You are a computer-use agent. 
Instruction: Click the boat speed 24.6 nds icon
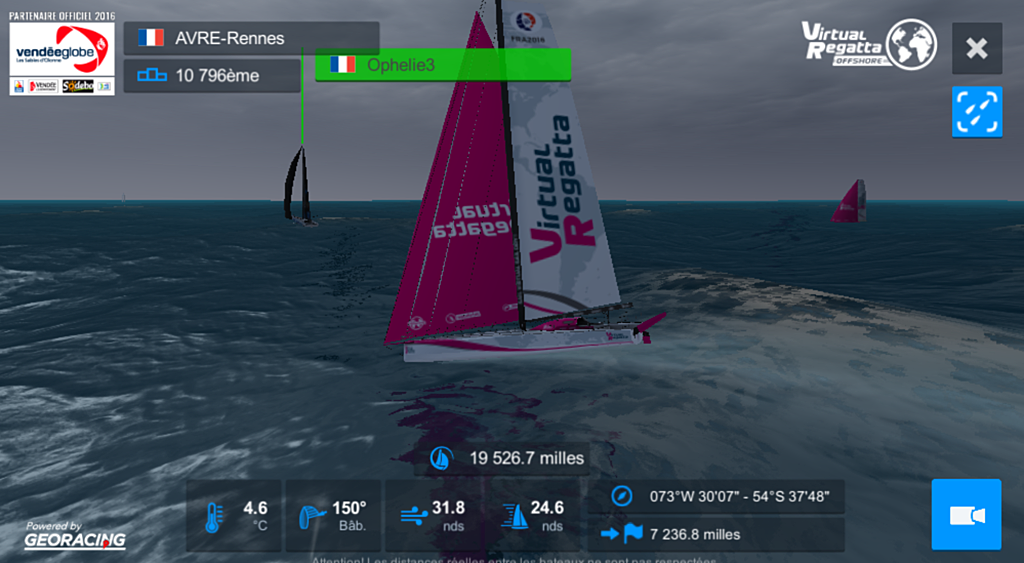[x=515, y=517]
